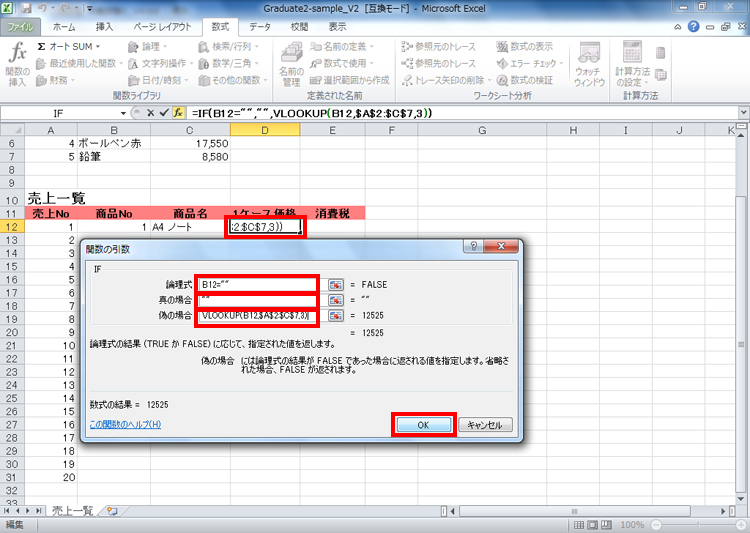750x533 pixels.
Task: Switch to Page Layout view in status bar
Action: 593,525
